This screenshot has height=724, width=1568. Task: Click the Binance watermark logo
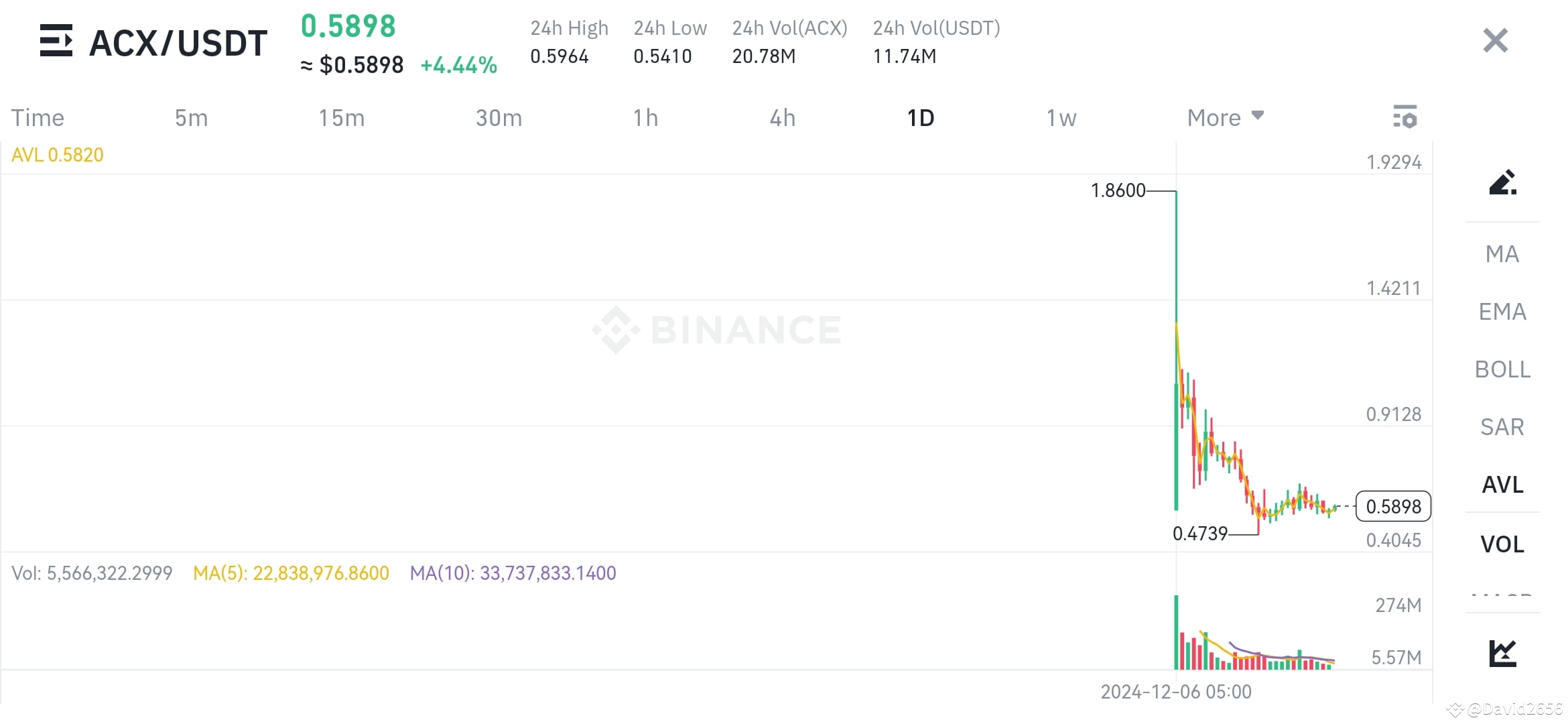click(x=716, y=328)
